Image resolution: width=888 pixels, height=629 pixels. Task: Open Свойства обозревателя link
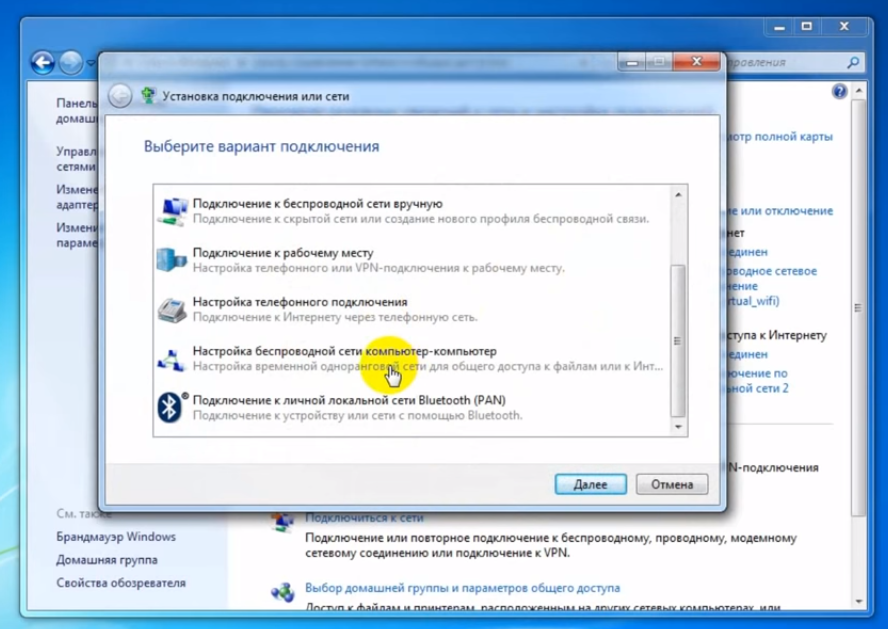121,583
